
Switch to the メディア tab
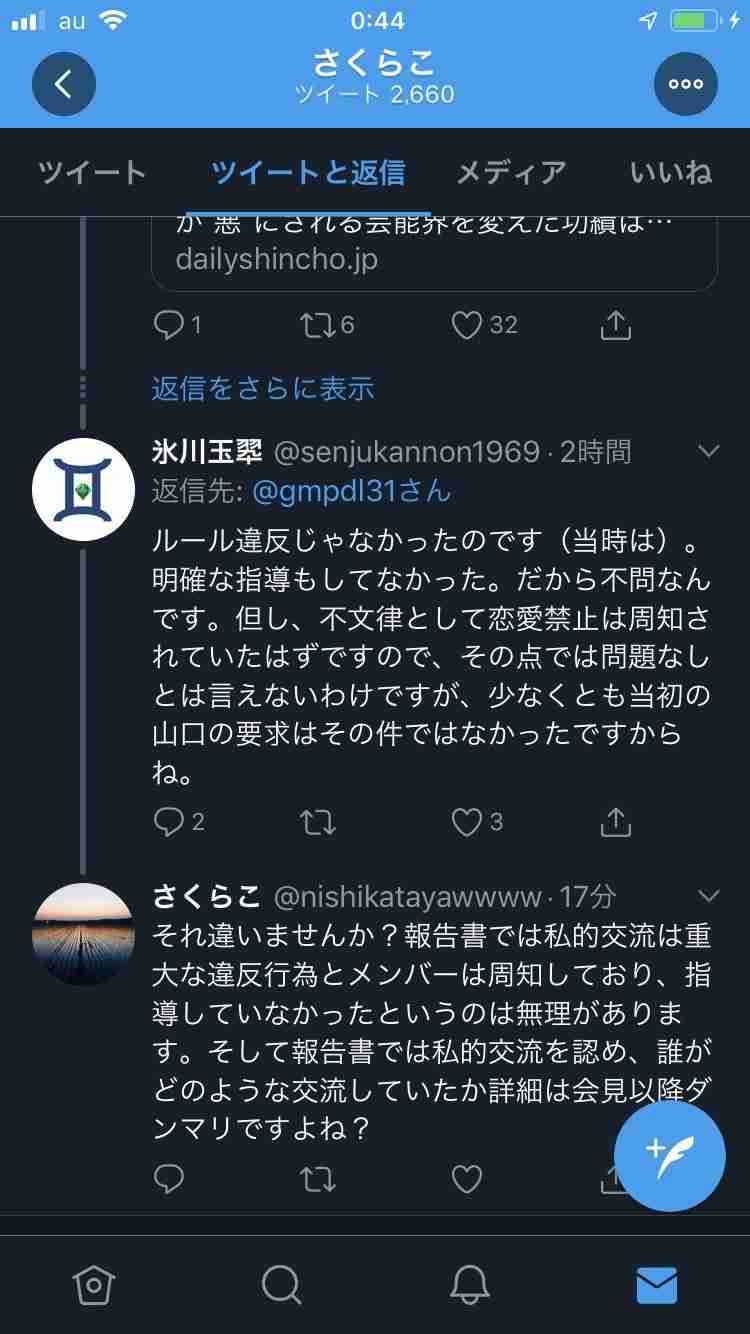(511, 173)
